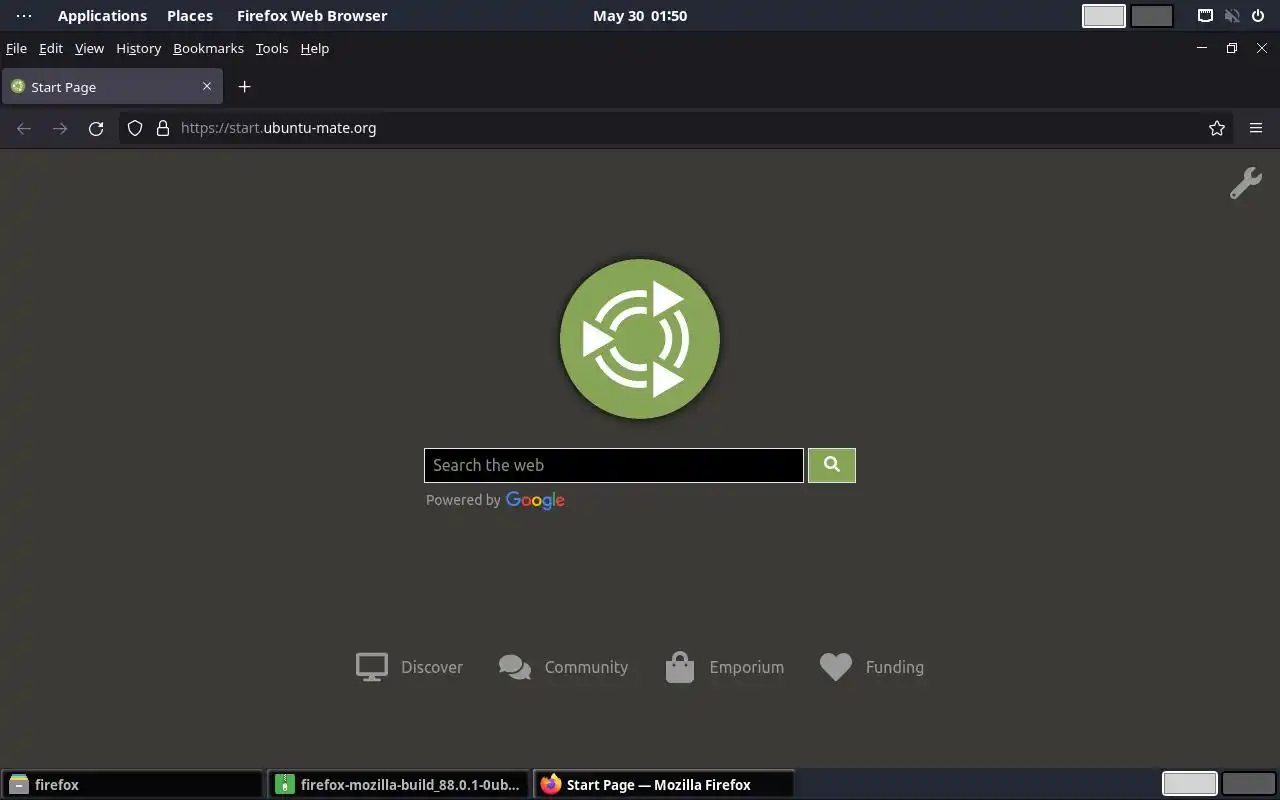Open the top bar notifications tray icon

(x=1206, y=16)
